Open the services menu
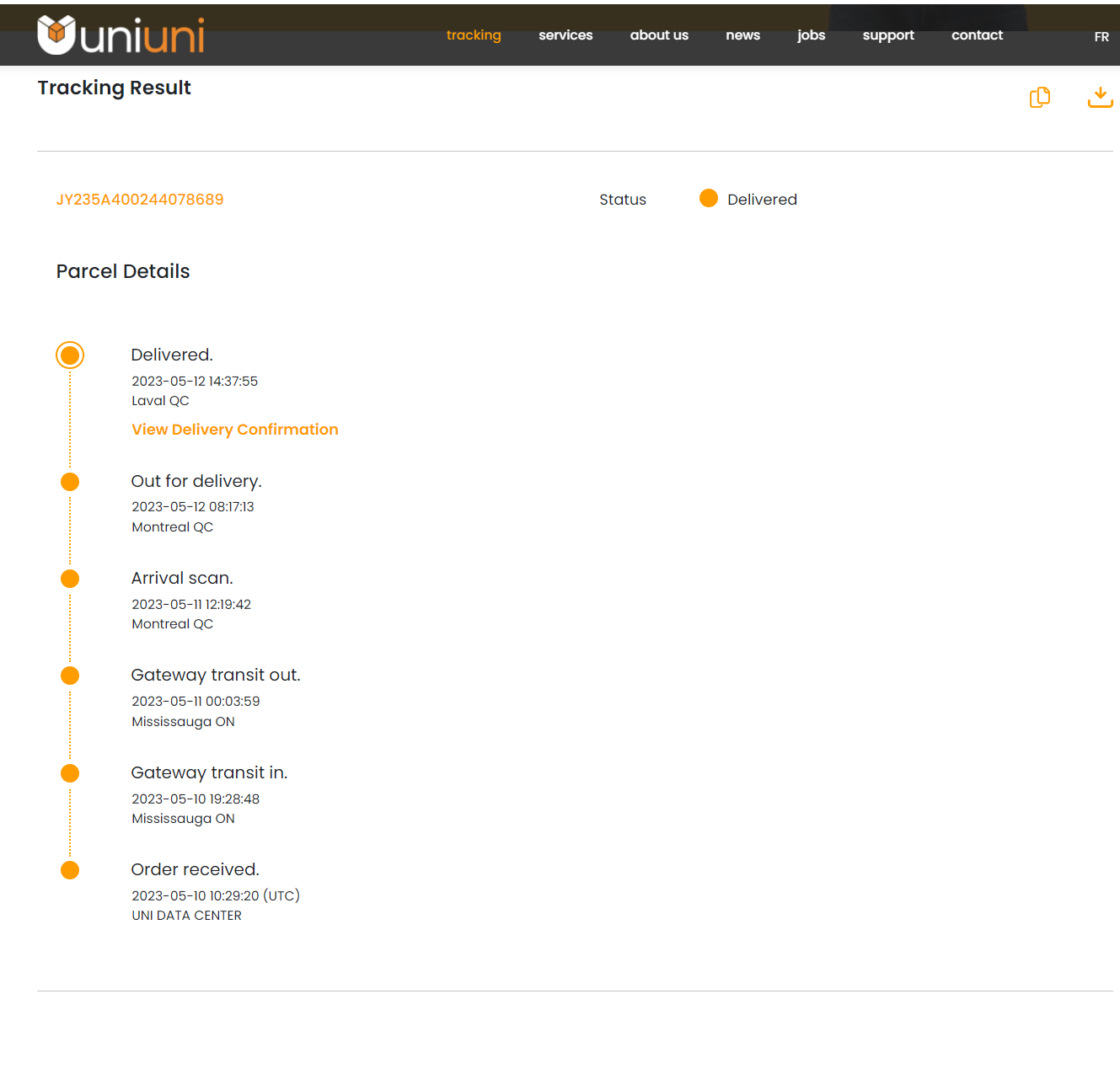The width and height of the screenshot is (1120, 1074). (x=565, y=35)
